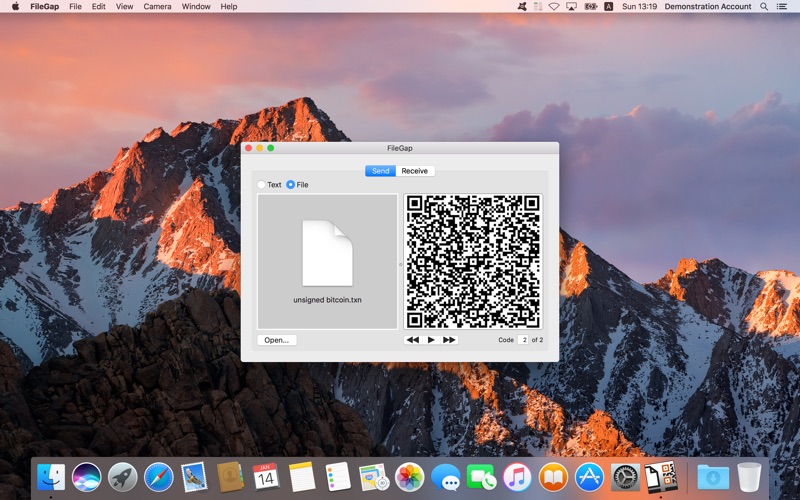Screen dimensions: 800x500
Task: Open App Store in the Dock
Action: point(589,477)
